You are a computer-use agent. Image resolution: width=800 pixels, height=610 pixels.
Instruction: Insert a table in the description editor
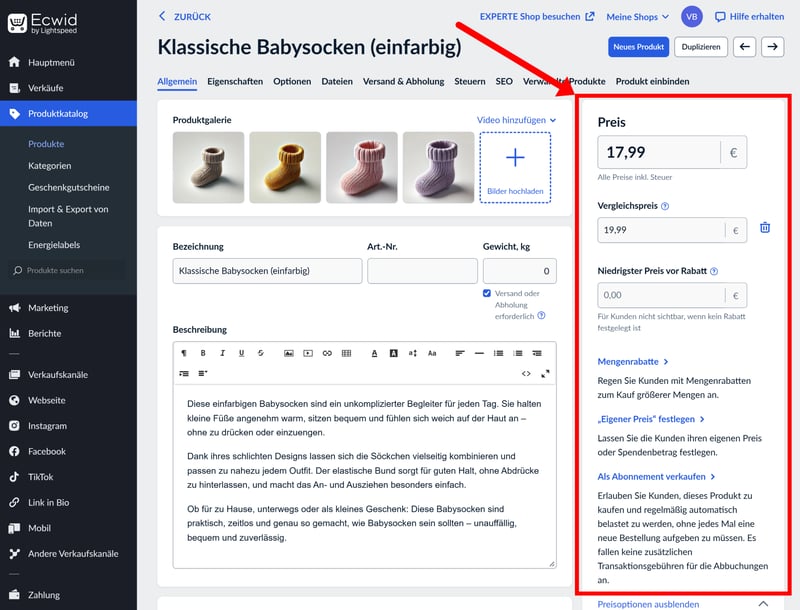pyautogui.click(x=346, y=353)
